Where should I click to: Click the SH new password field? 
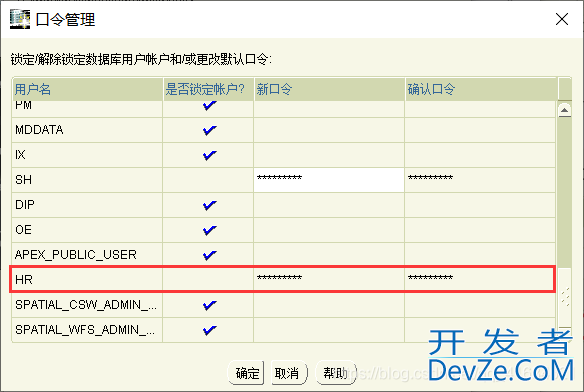329,180
